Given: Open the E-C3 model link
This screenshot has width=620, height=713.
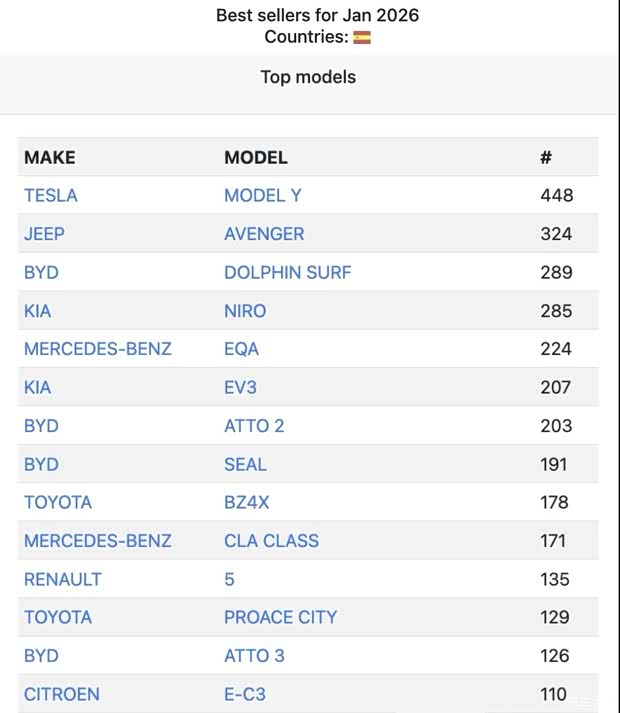Looking at the screenshot, I should point(245,694).
